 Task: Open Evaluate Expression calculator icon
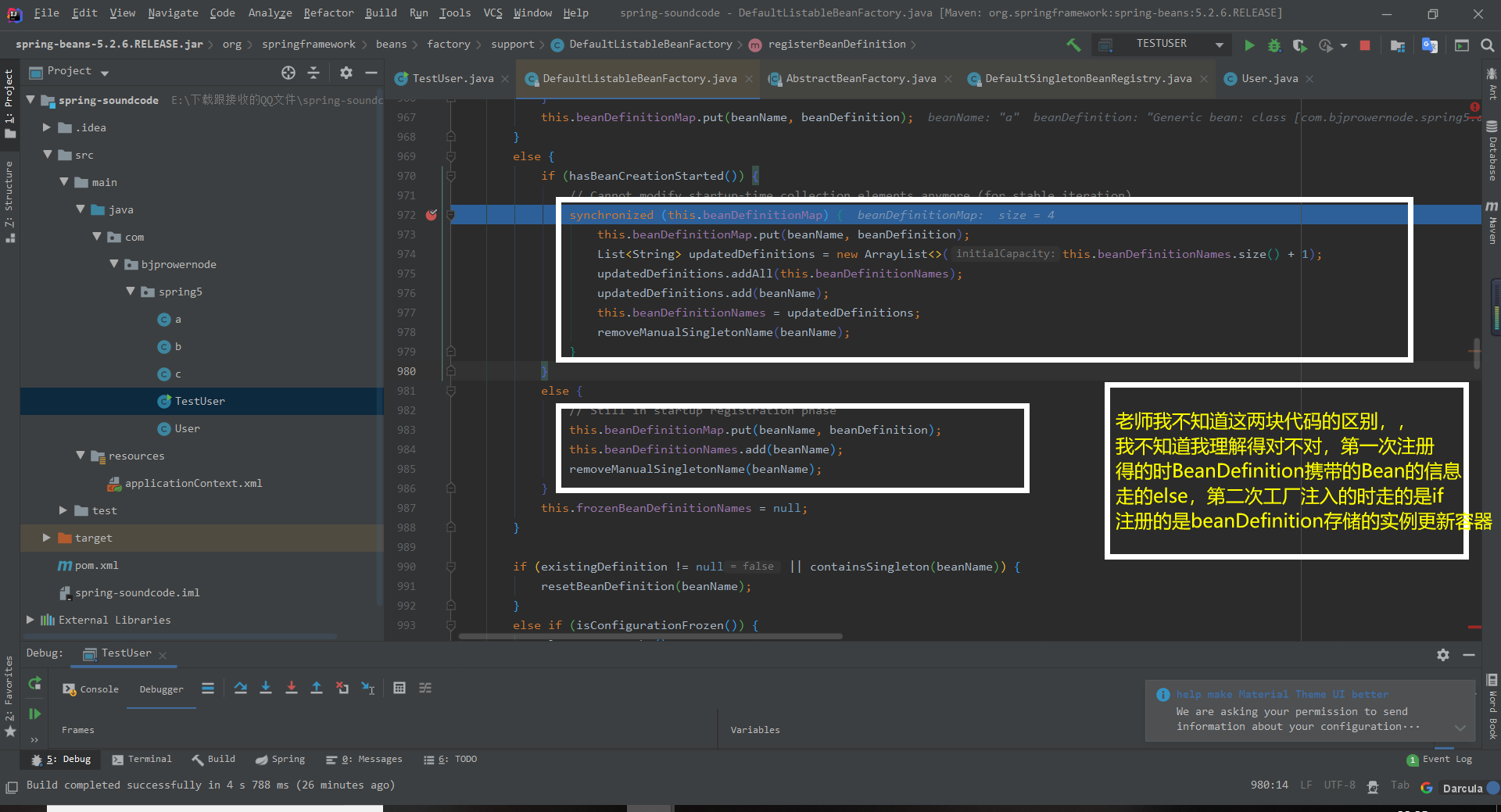click(x=399, y=688)
